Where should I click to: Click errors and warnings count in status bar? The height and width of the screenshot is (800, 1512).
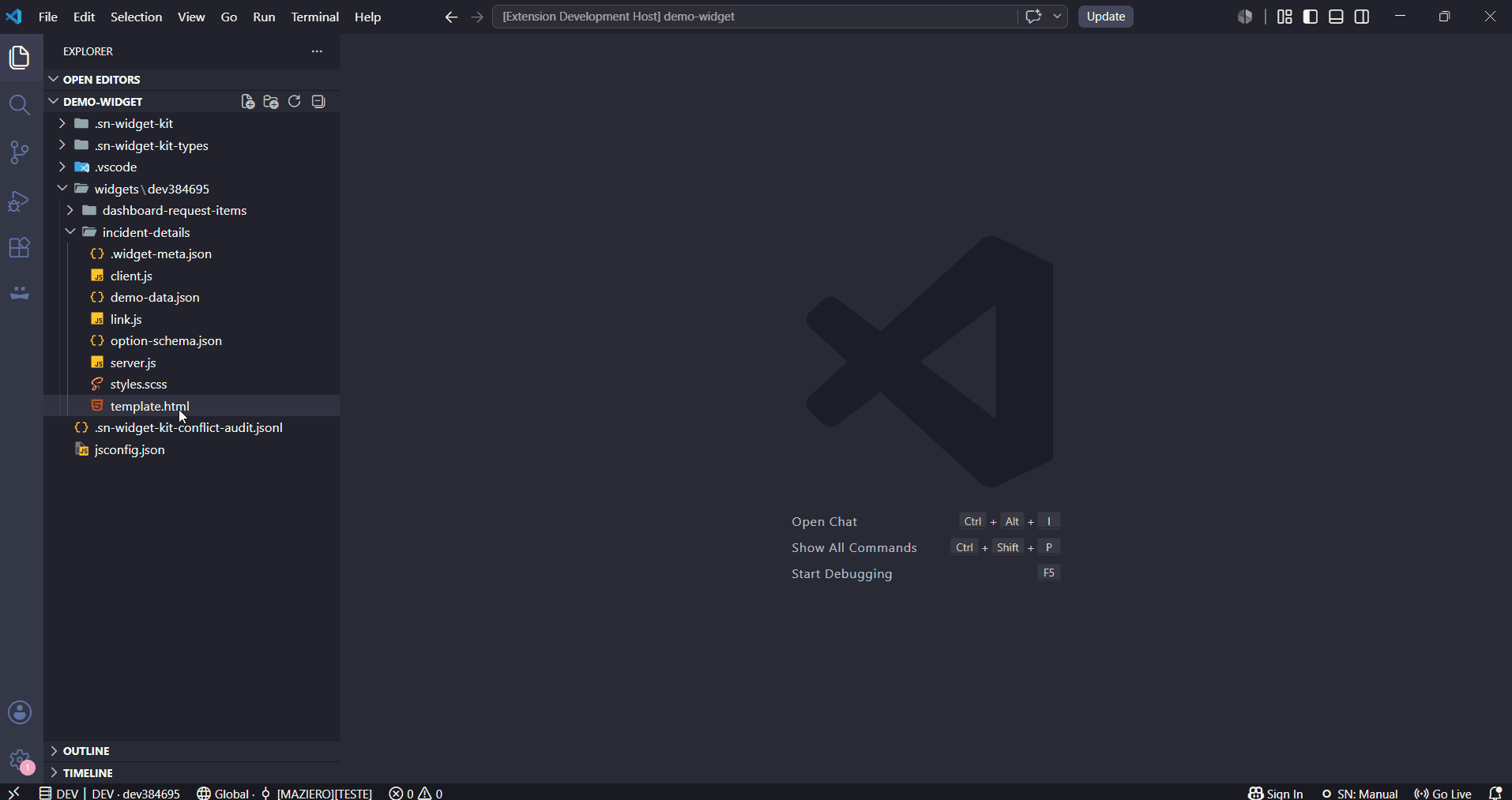(416, 793)
